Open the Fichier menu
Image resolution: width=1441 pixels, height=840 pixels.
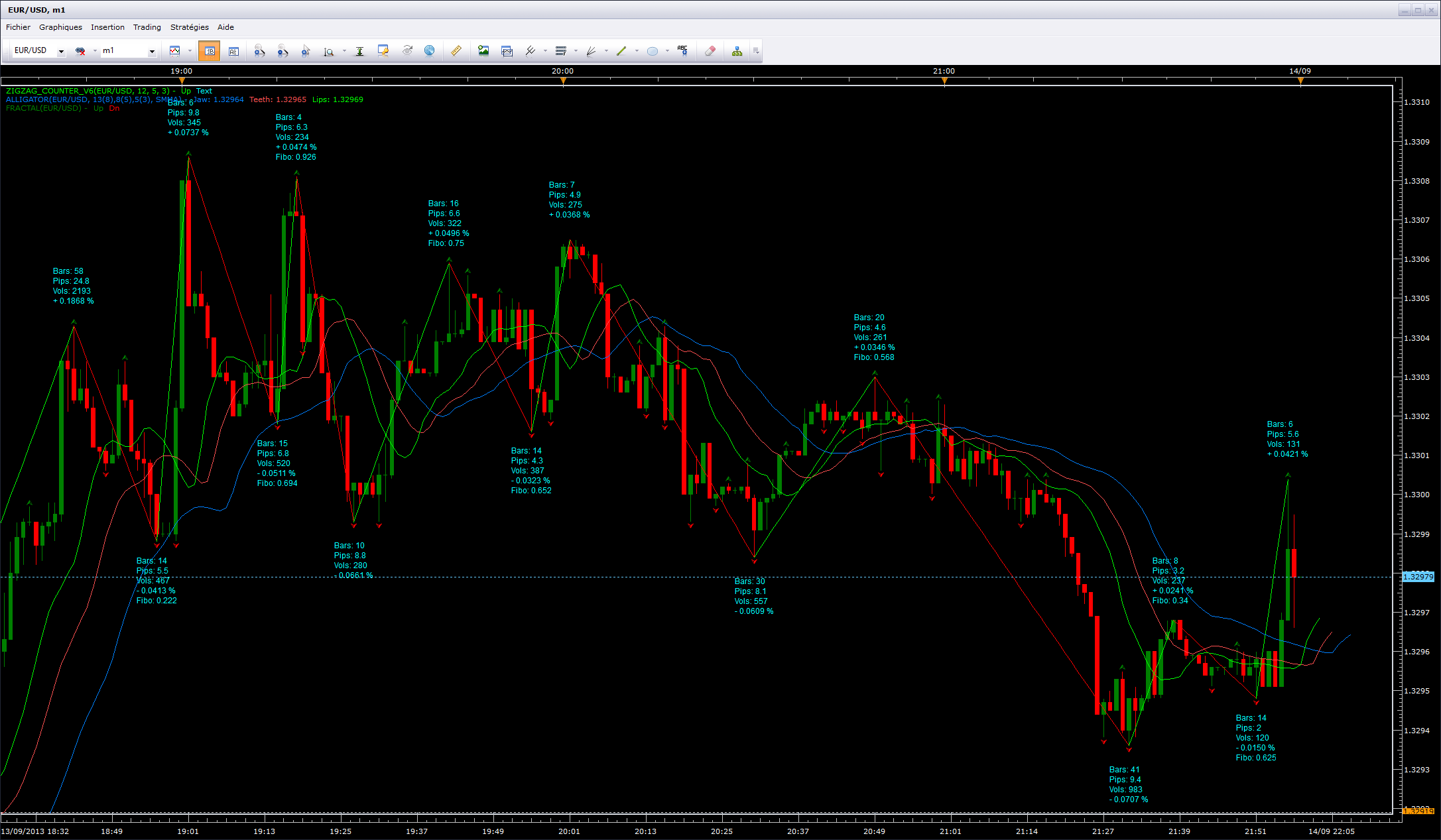[18, 27]
